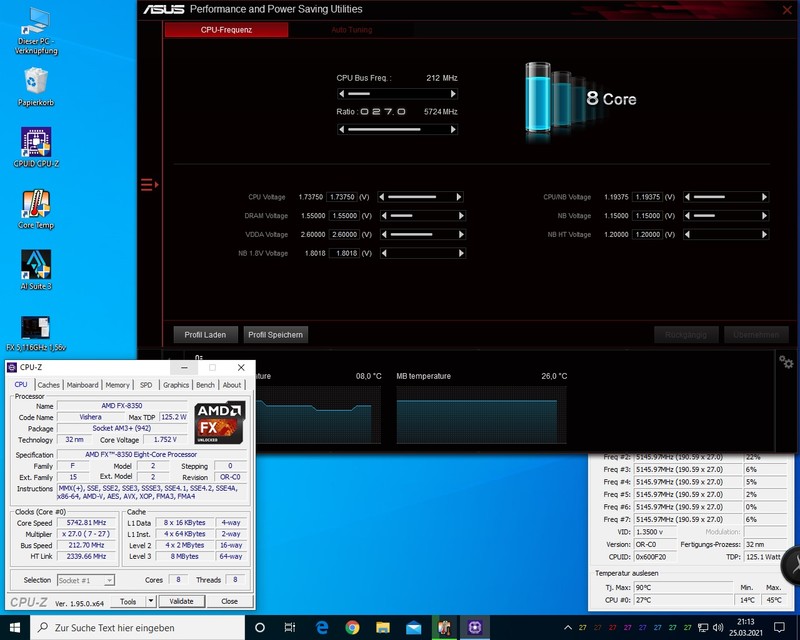Viewport: 800px width, 640px height.
Task: Open the Bench tab in CPU-Z
Action: point(206,385)
